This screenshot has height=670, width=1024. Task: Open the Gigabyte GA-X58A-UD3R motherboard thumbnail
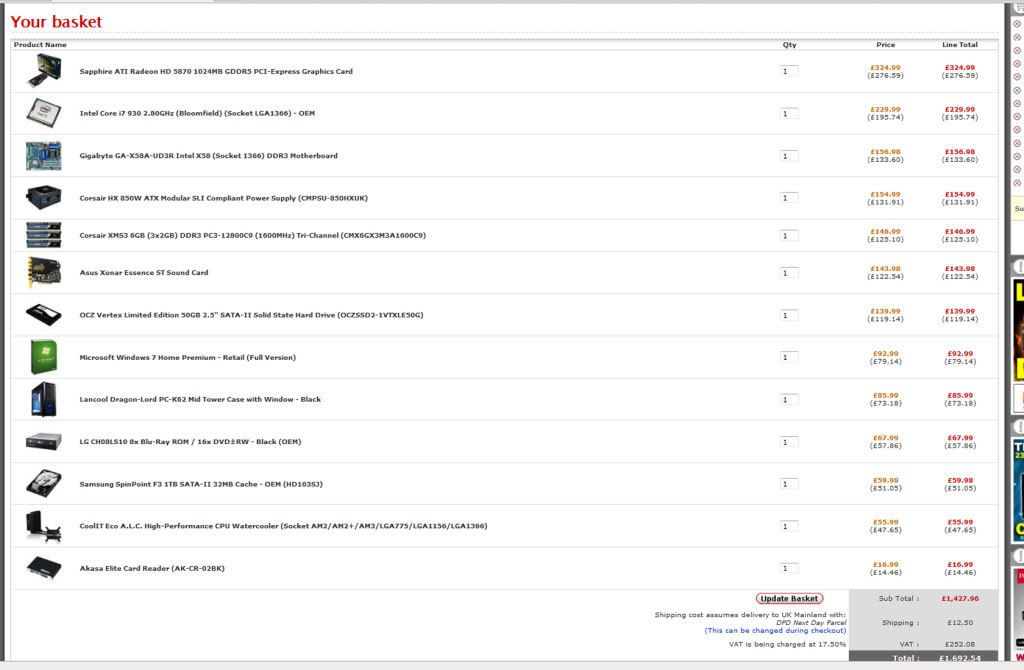[44, 155]
